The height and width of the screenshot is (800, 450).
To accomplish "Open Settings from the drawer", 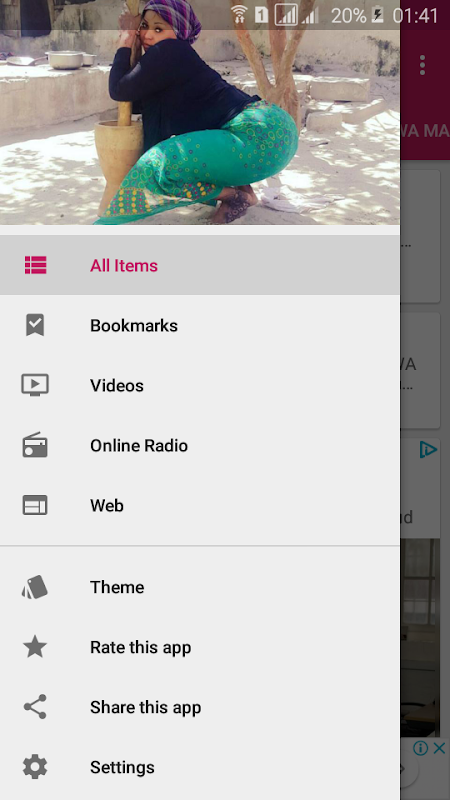I will coord(200,767).
